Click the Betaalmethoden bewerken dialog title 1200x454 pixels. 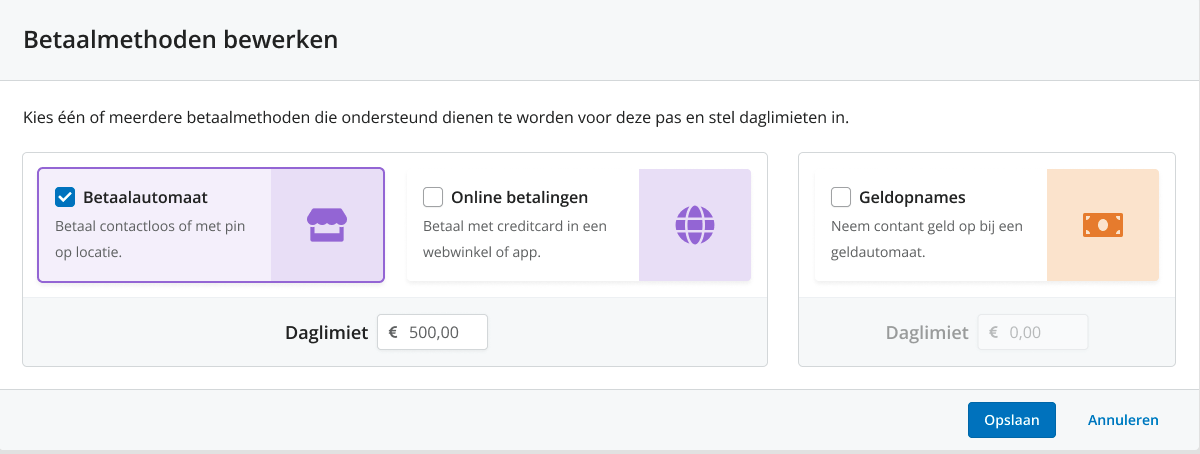point(180,40)
